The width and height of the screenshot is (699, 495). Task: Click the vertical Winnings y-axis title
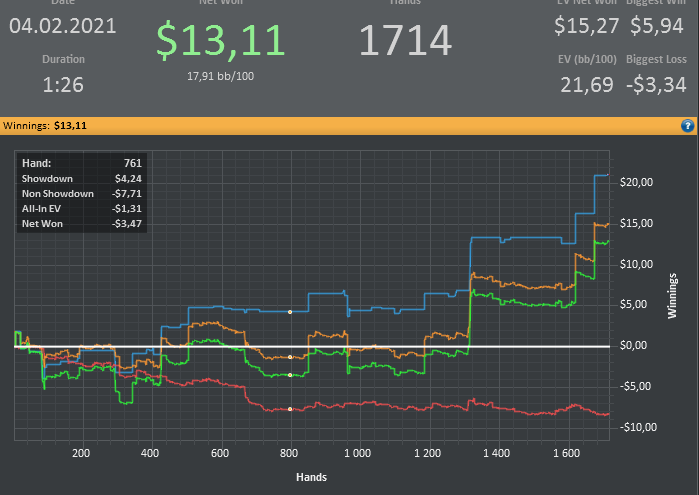672,296
